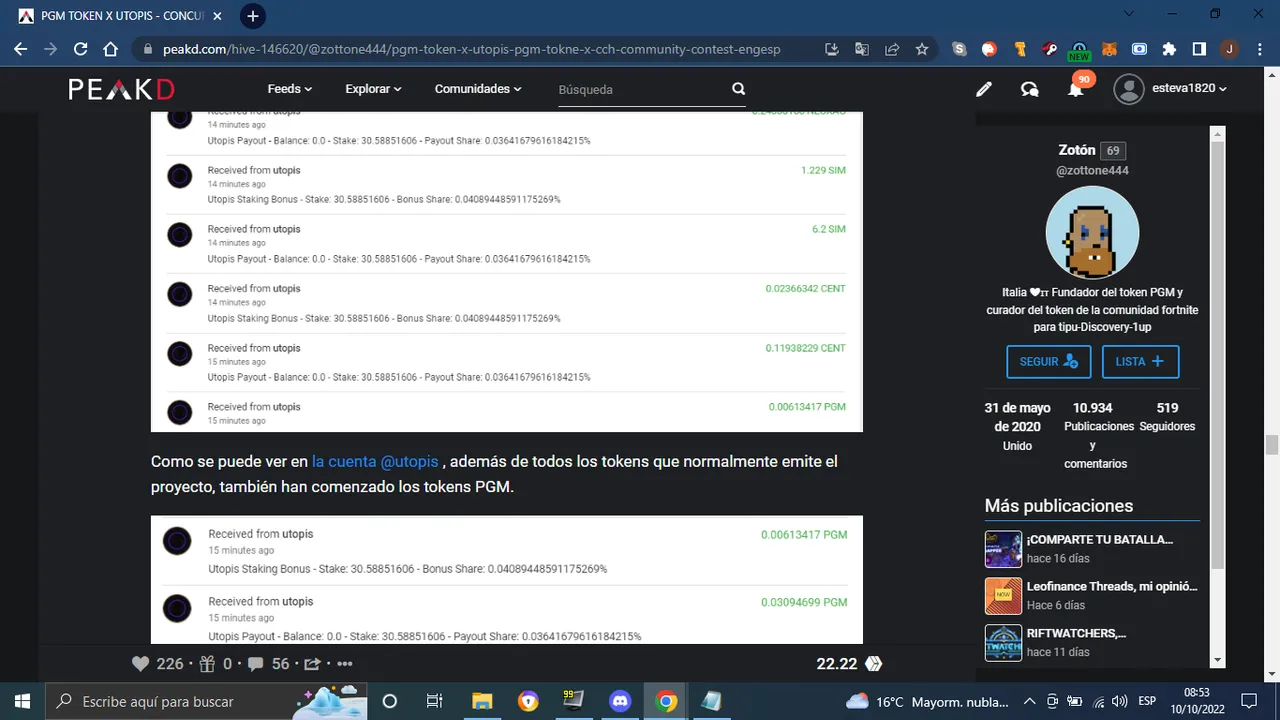This screenshot has width=1280, height=720.
Task: Open the Windows Start menu
Action: (22, 701)
